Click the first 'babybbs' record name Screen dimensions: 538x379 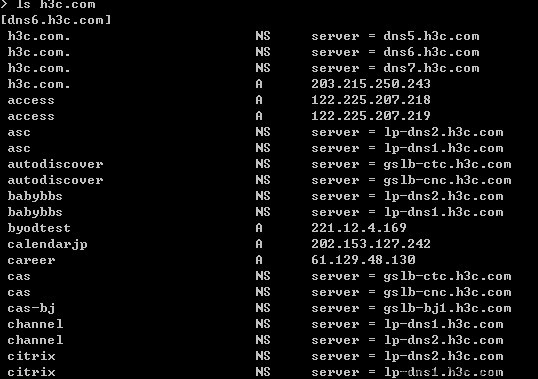pos(35,197)
